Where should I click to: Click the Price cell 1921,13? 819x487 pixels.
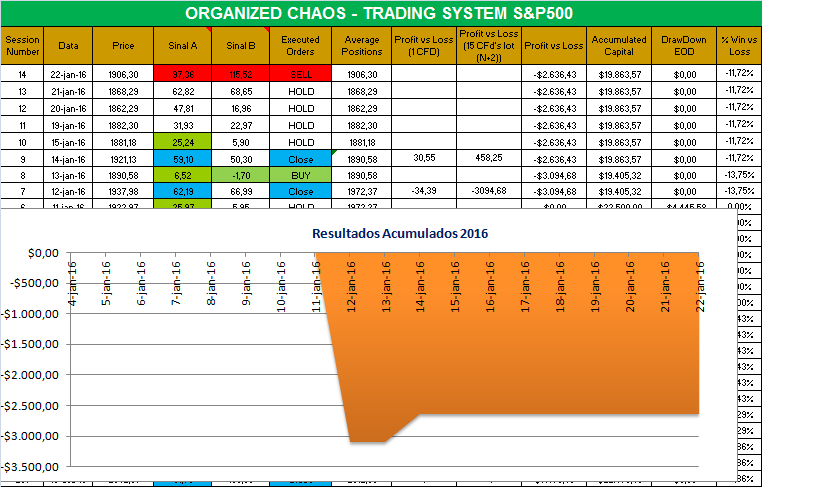coord(123,159)
